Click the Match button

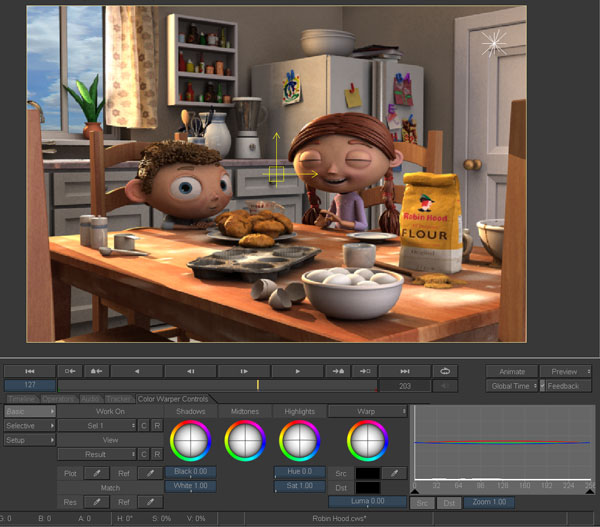pyautogui.click(x=110, y=488)
